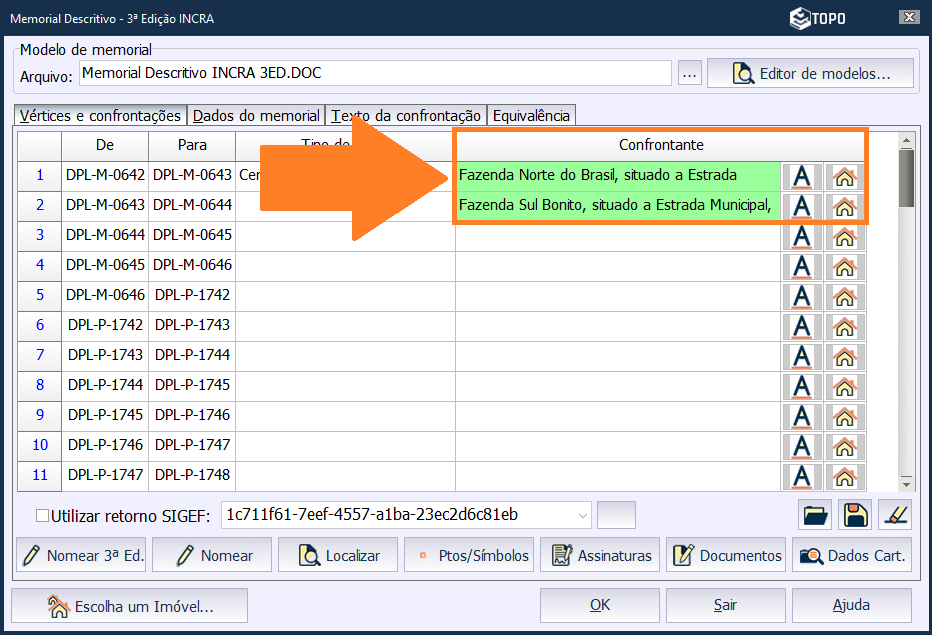Select the Equivalência tab

531,116
